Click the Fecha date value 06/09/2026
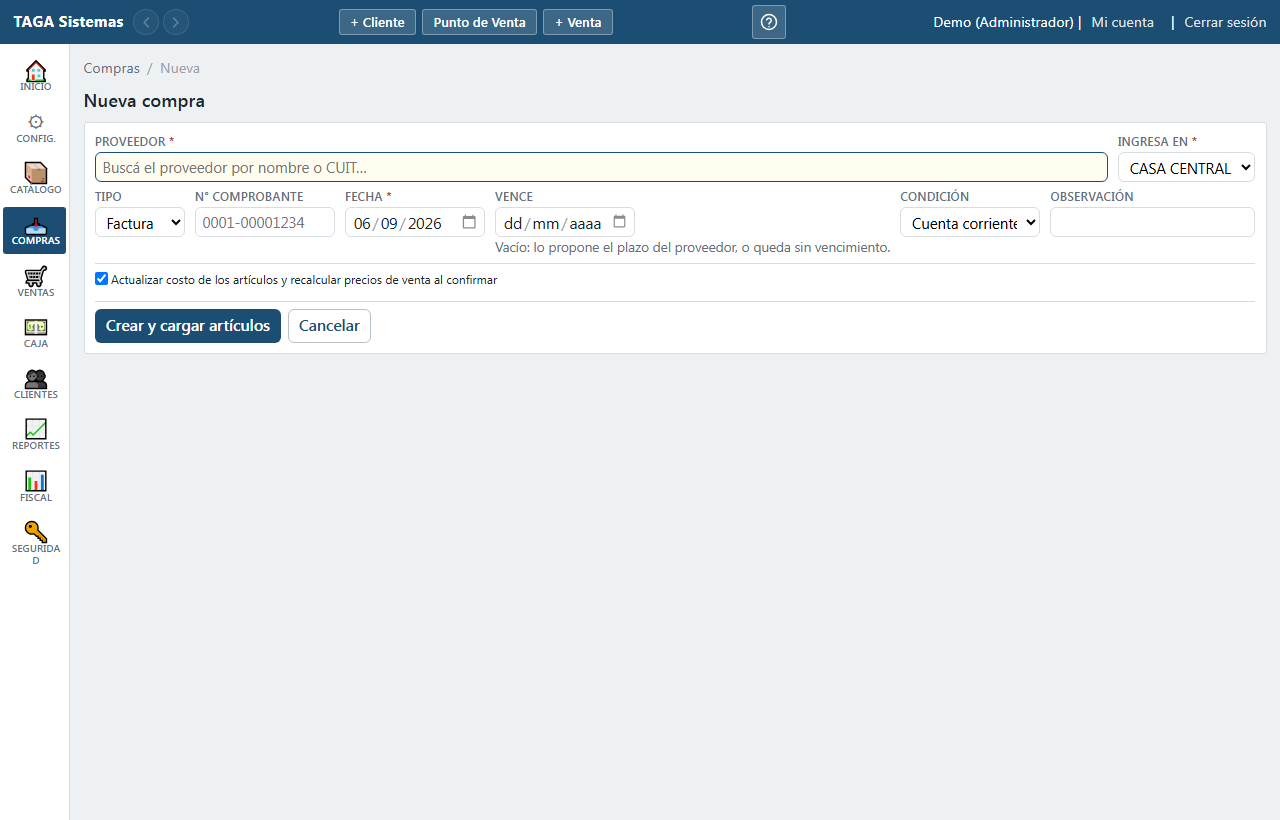This screenshot has width=1280, height=820. point(398,223)
